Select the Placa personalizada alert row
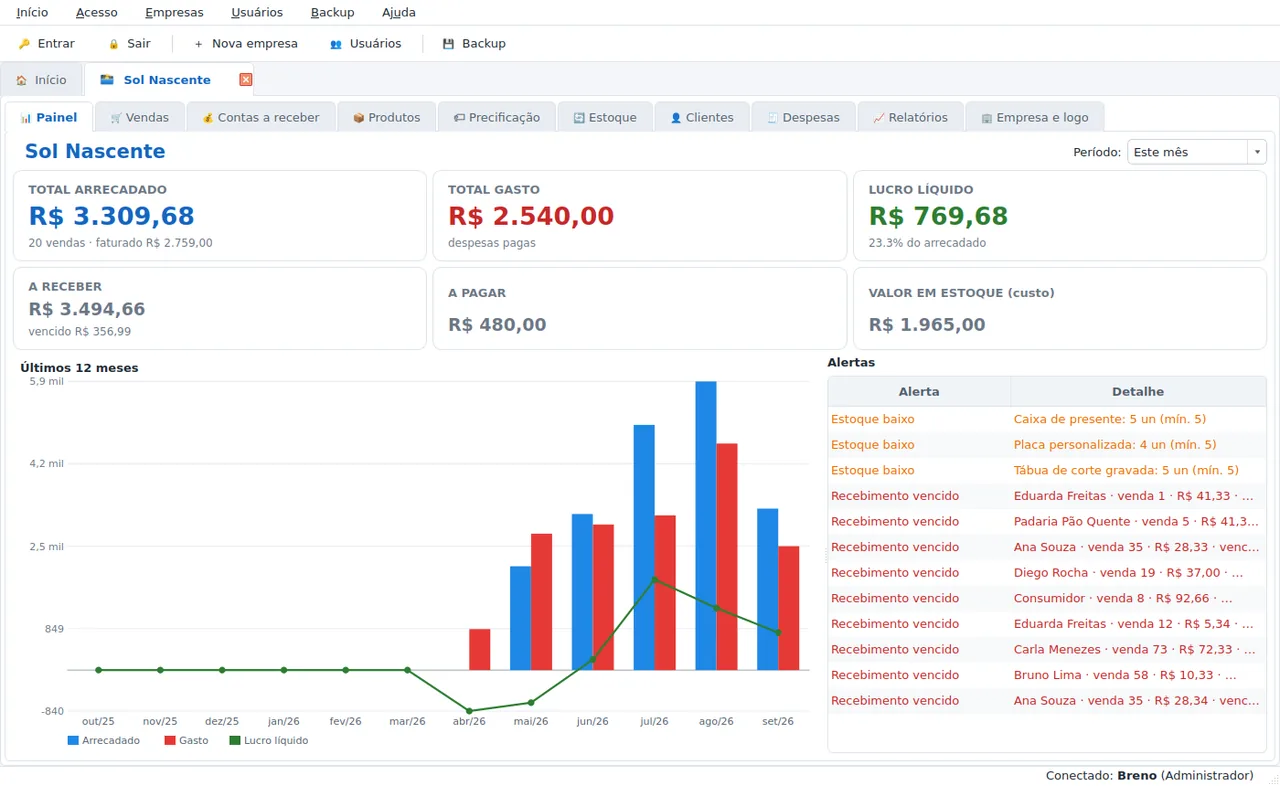 [1047, 445]
